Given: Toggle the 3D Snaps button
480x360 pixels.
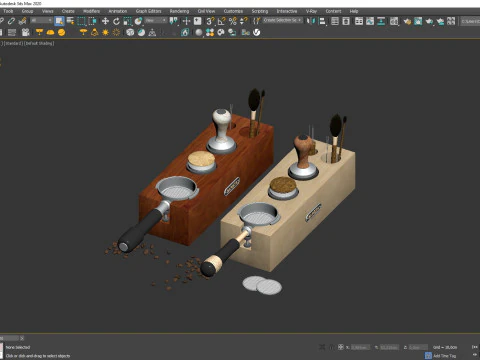Looking at the screenshot, I should tap(210, 21).
